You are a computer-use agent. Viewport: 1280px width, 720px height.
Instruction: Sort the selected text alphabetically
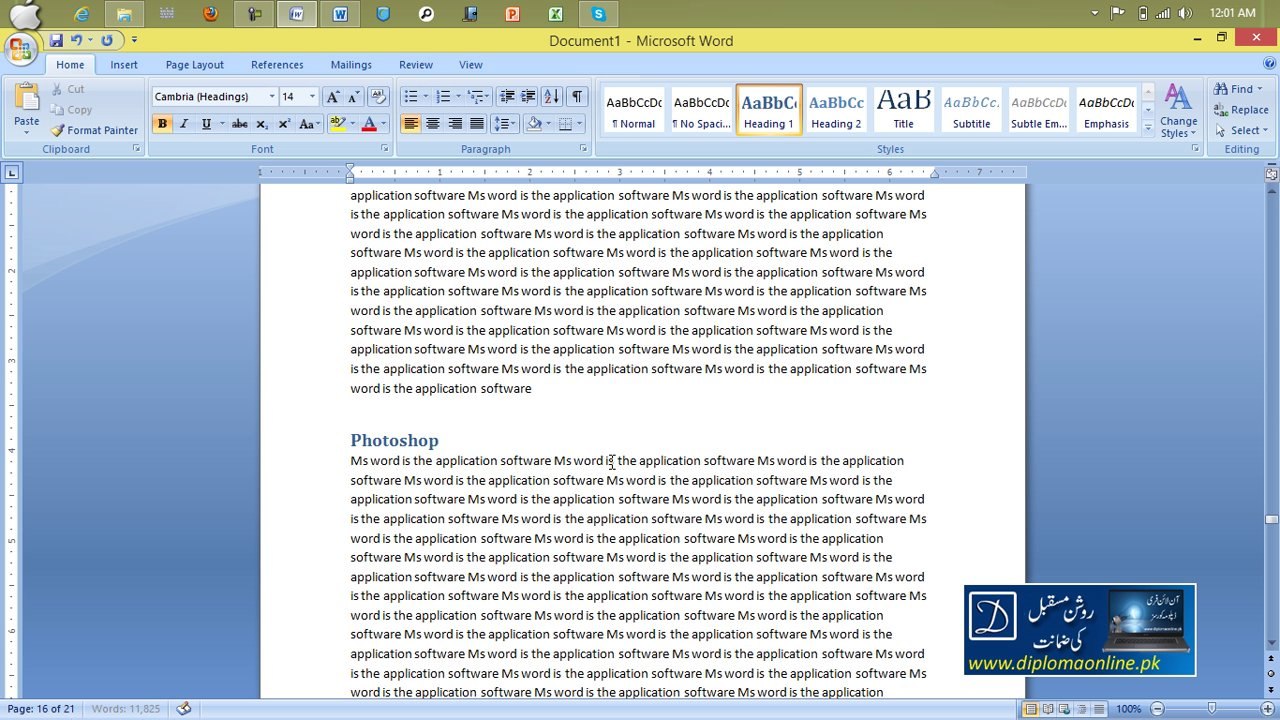pos(552,97)
